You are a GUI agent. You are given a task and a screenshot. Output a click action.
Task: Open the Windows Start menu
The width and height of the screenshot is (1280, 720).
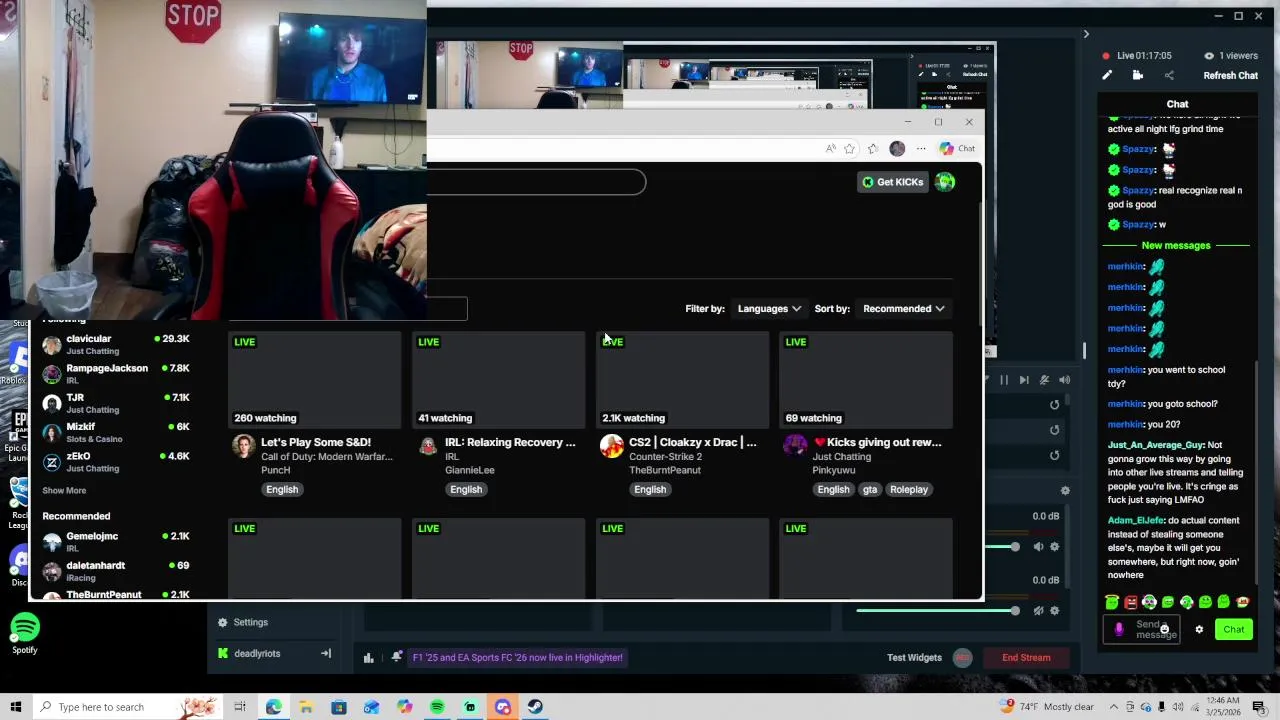[x=15, y=707]
